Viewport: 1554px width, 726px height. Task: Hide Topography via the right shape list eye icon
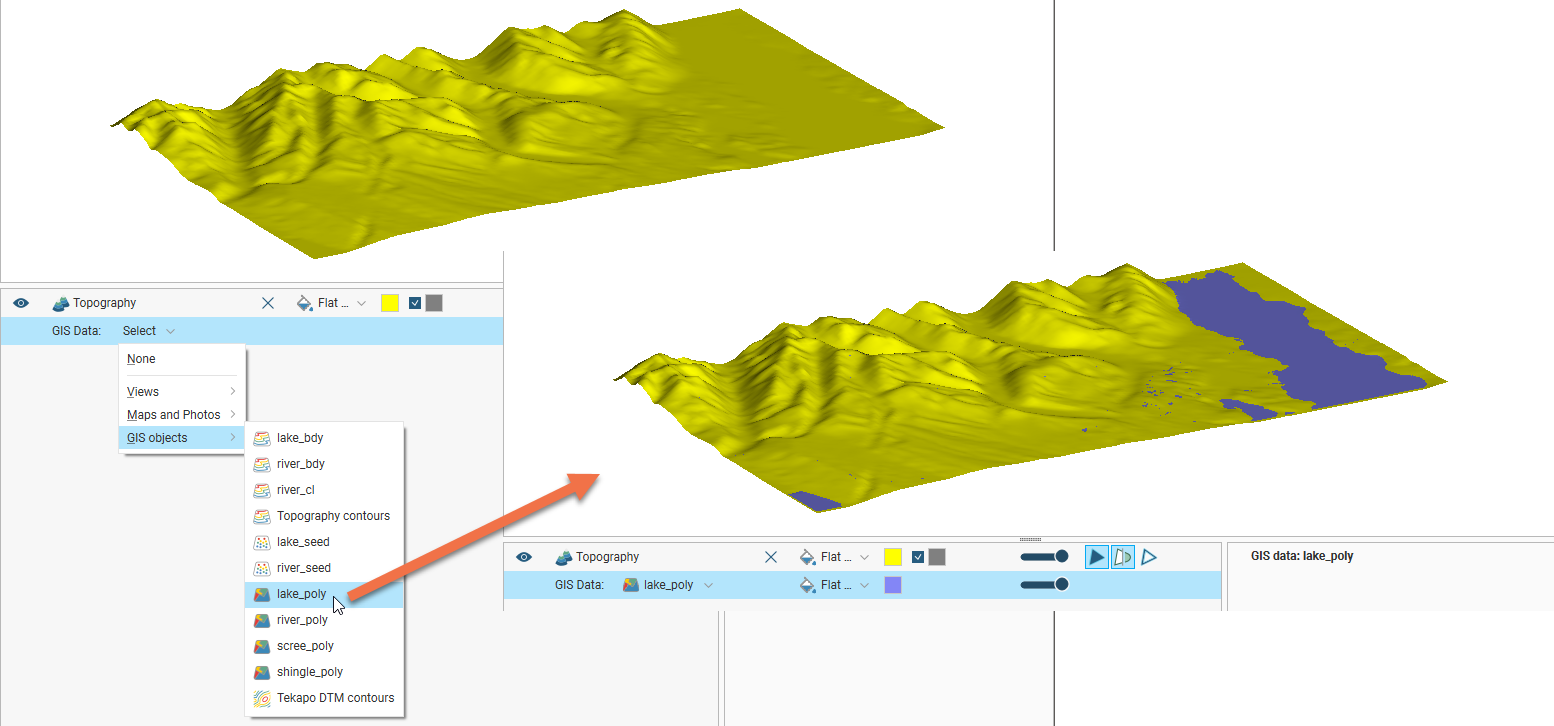click(x=524, y=557)
